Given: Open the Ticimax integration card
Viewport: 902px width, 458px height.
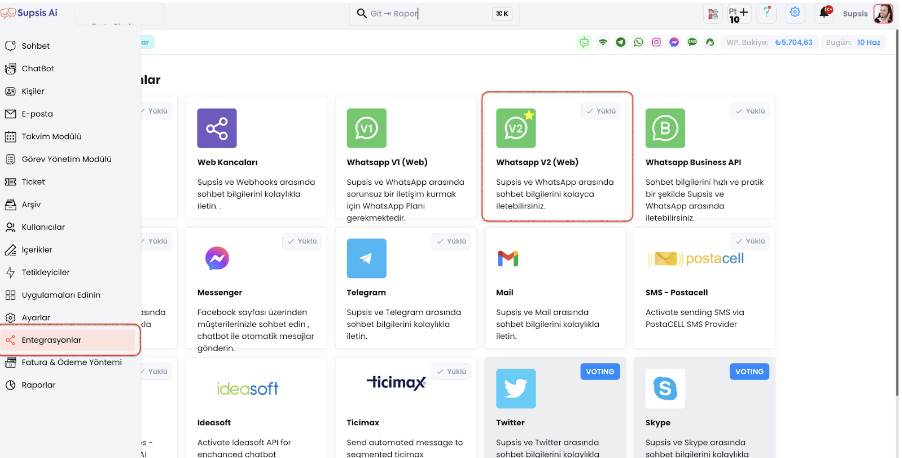Looking at the screenshot, I should pos(406,407).
